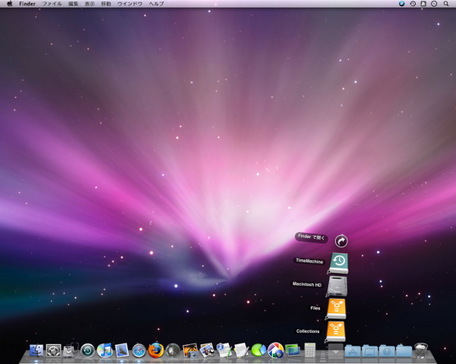456x364 pixels.
Task: Collapse the stack via Dock arrow icon
Action: pyautogui.click(x=336, y=351)
